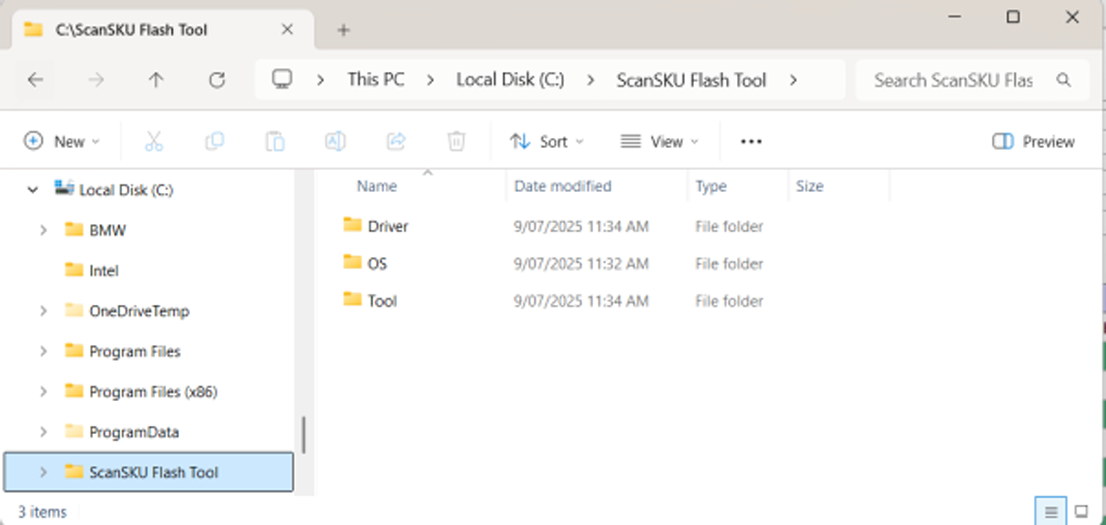
Task: Expand the ScanSKU Flash Tool tree node
Action: click(x=43, y=472)
